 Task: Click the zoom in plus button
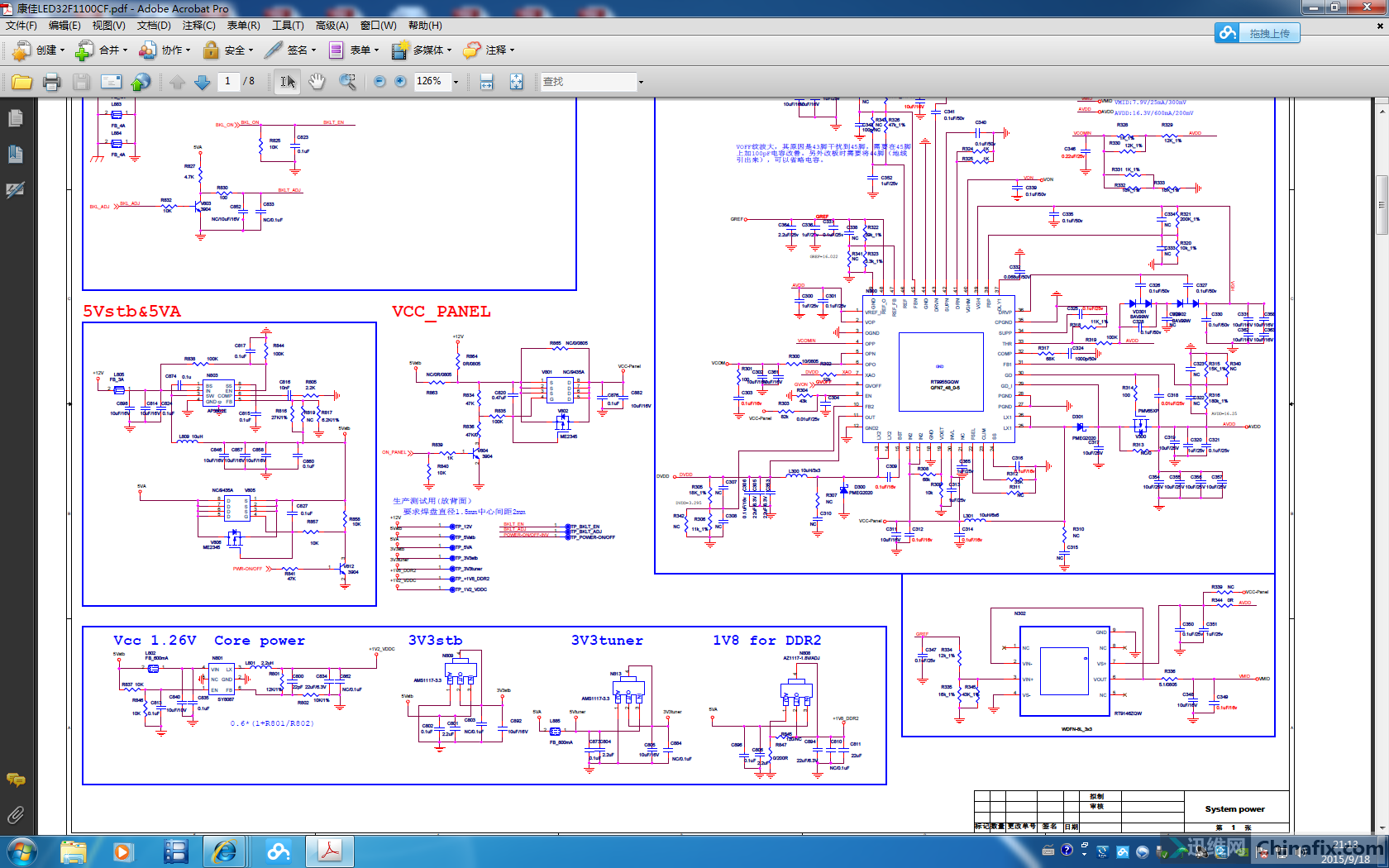(x=400, y=82)
